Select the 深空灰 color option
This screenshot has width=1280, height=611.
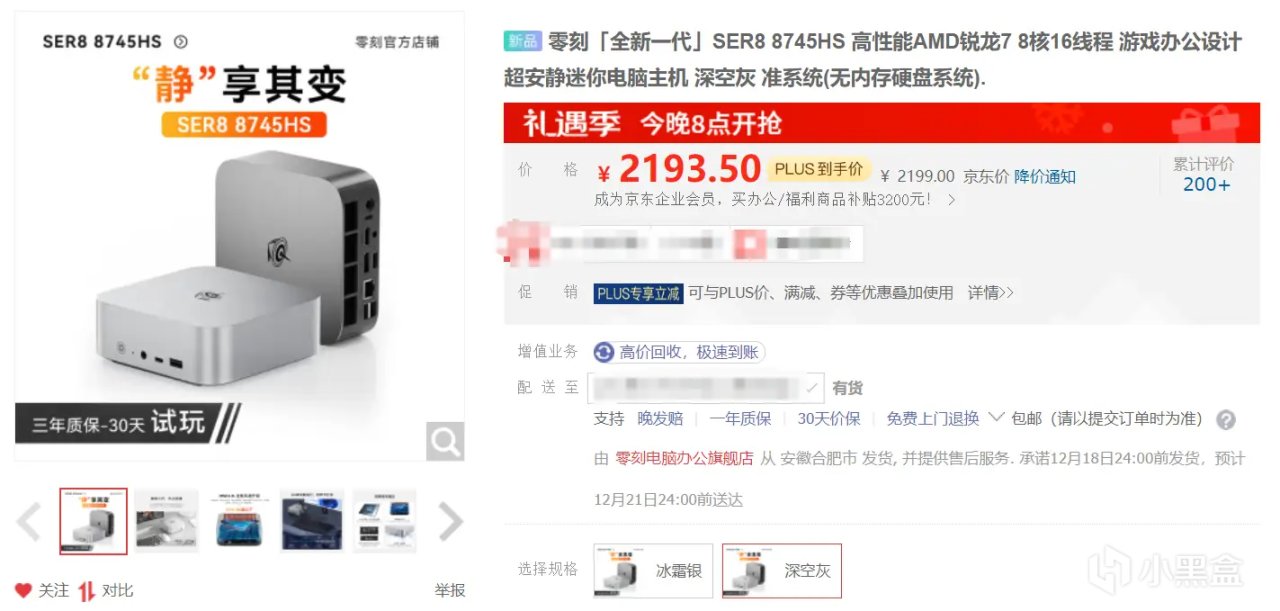click(782, 570)
